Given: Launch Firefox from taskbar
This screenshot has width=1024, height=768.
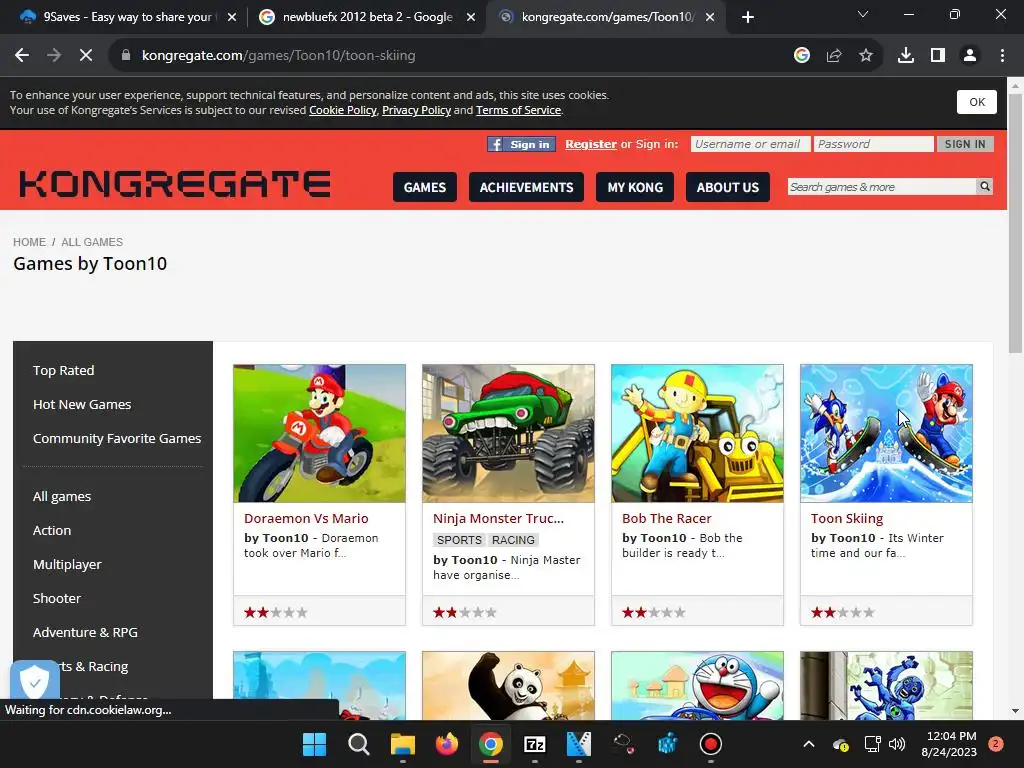Looking at the screenshot, I should pyautogui.click(x=447, y=744).
